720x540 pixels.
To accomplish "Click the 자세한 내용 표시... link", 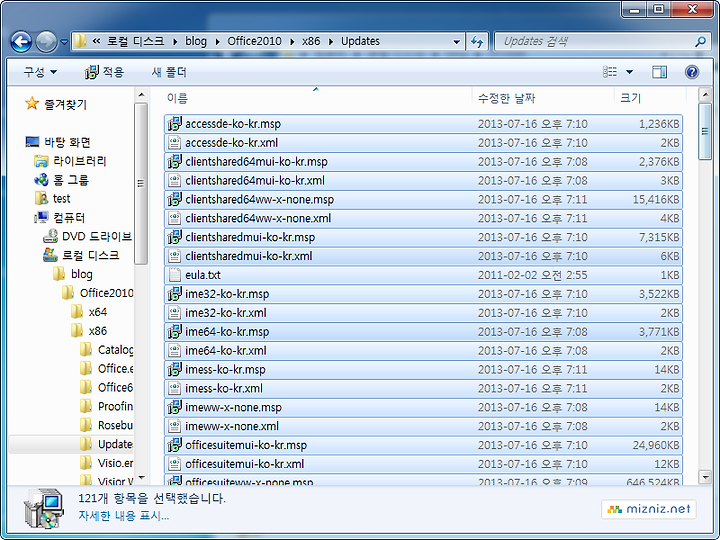I will 124,516.
